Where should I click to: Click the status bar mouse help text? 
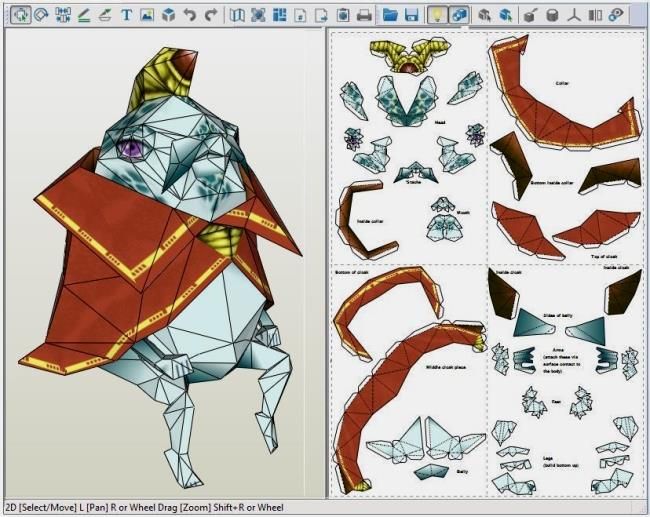(144, 507)
